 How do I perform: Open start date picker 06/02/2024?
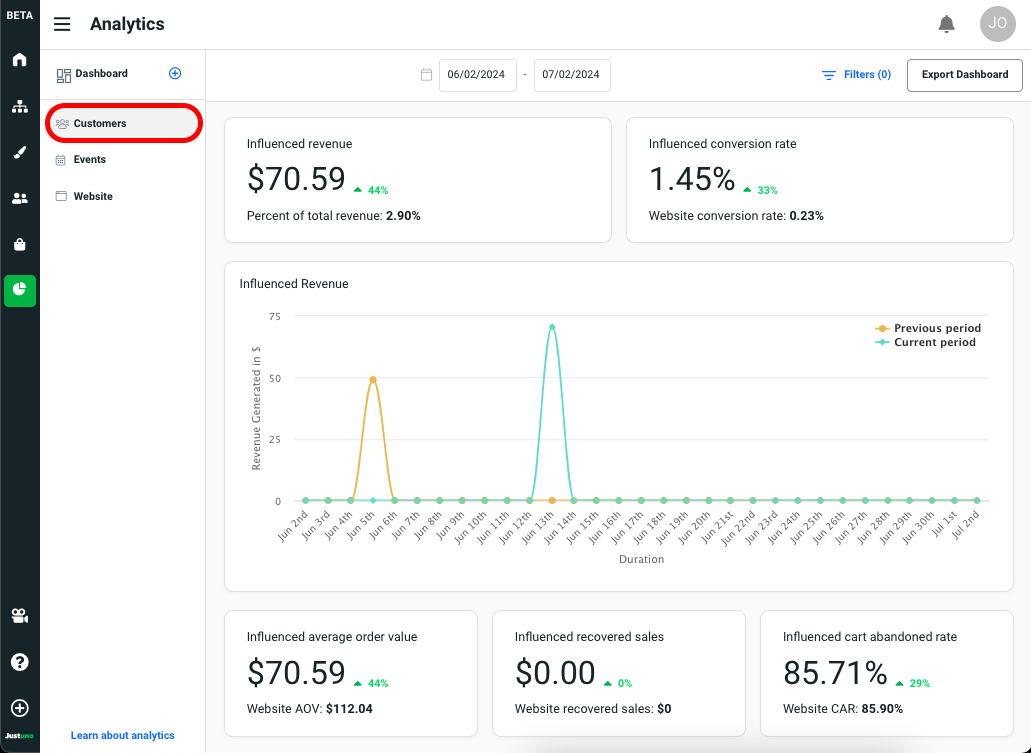(477, 75)
